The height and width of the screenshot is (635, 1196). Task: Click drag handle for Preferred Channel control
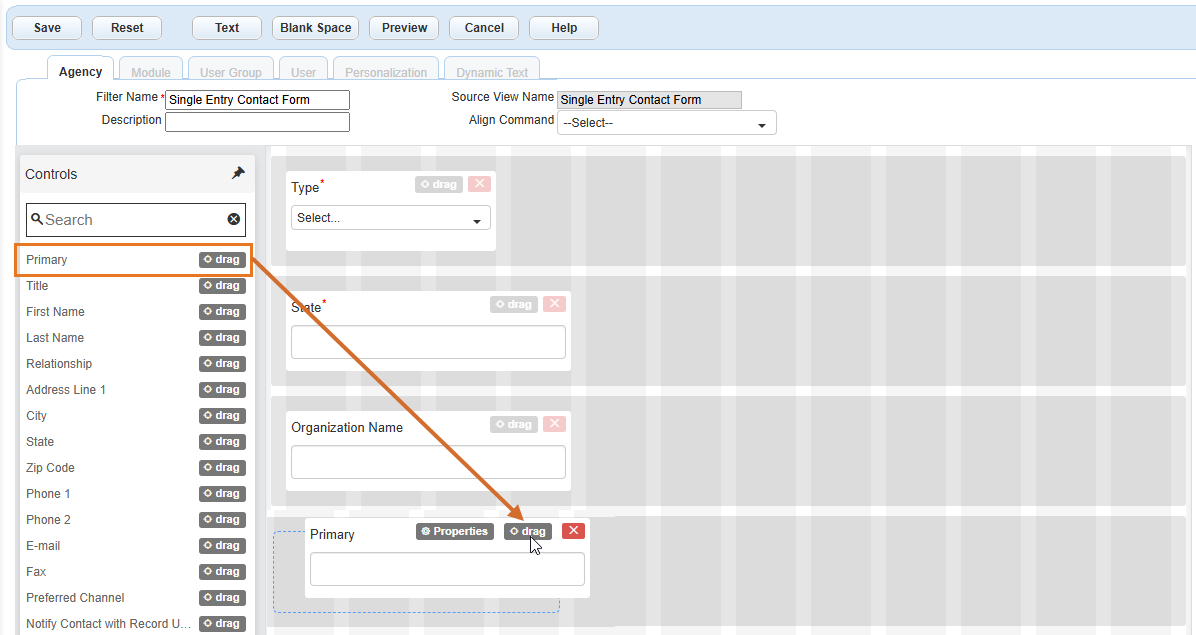coord(222,598)
